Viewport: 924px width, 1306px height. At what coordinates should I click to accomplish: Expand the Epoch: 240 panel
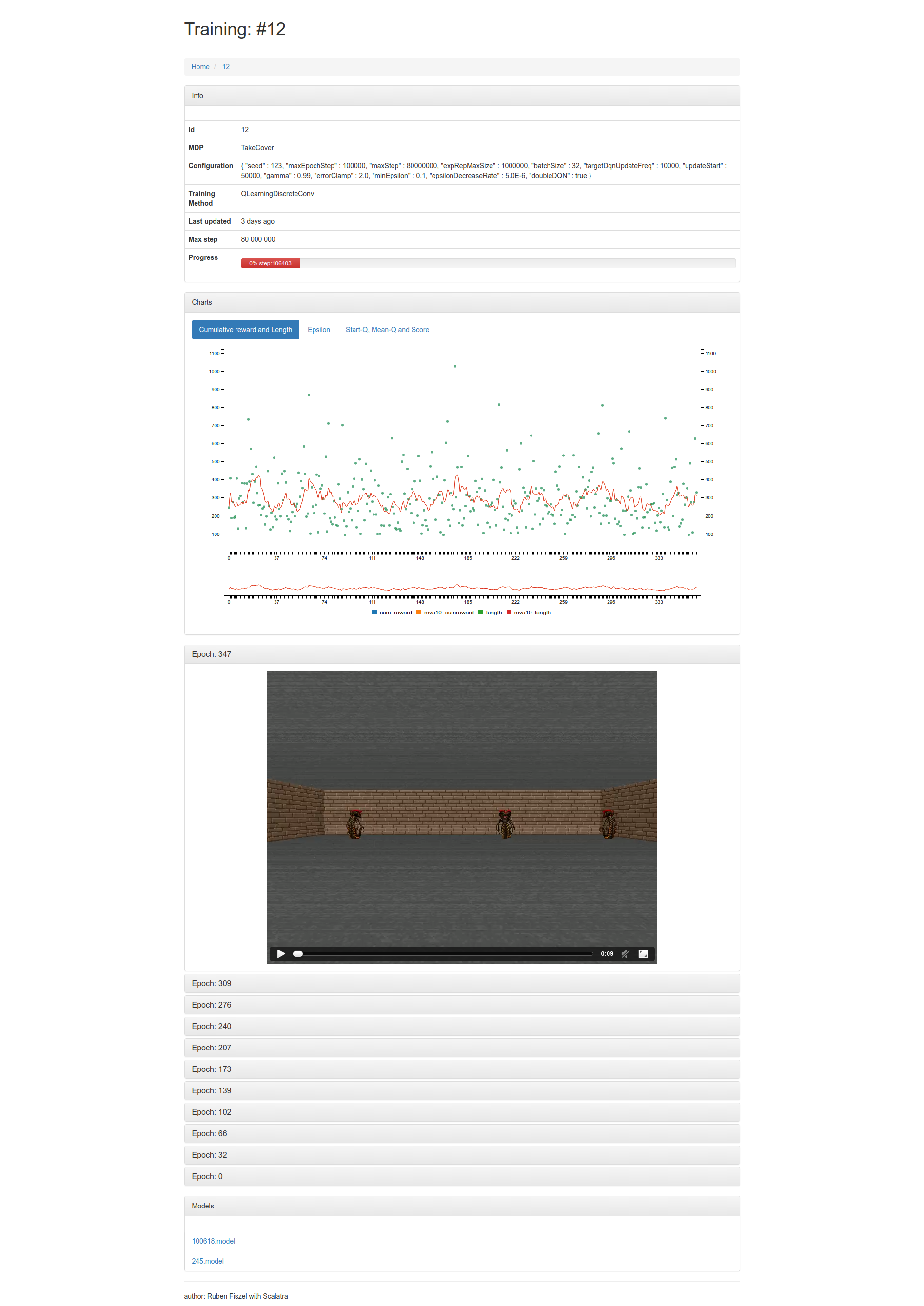tap(462, 1026)
